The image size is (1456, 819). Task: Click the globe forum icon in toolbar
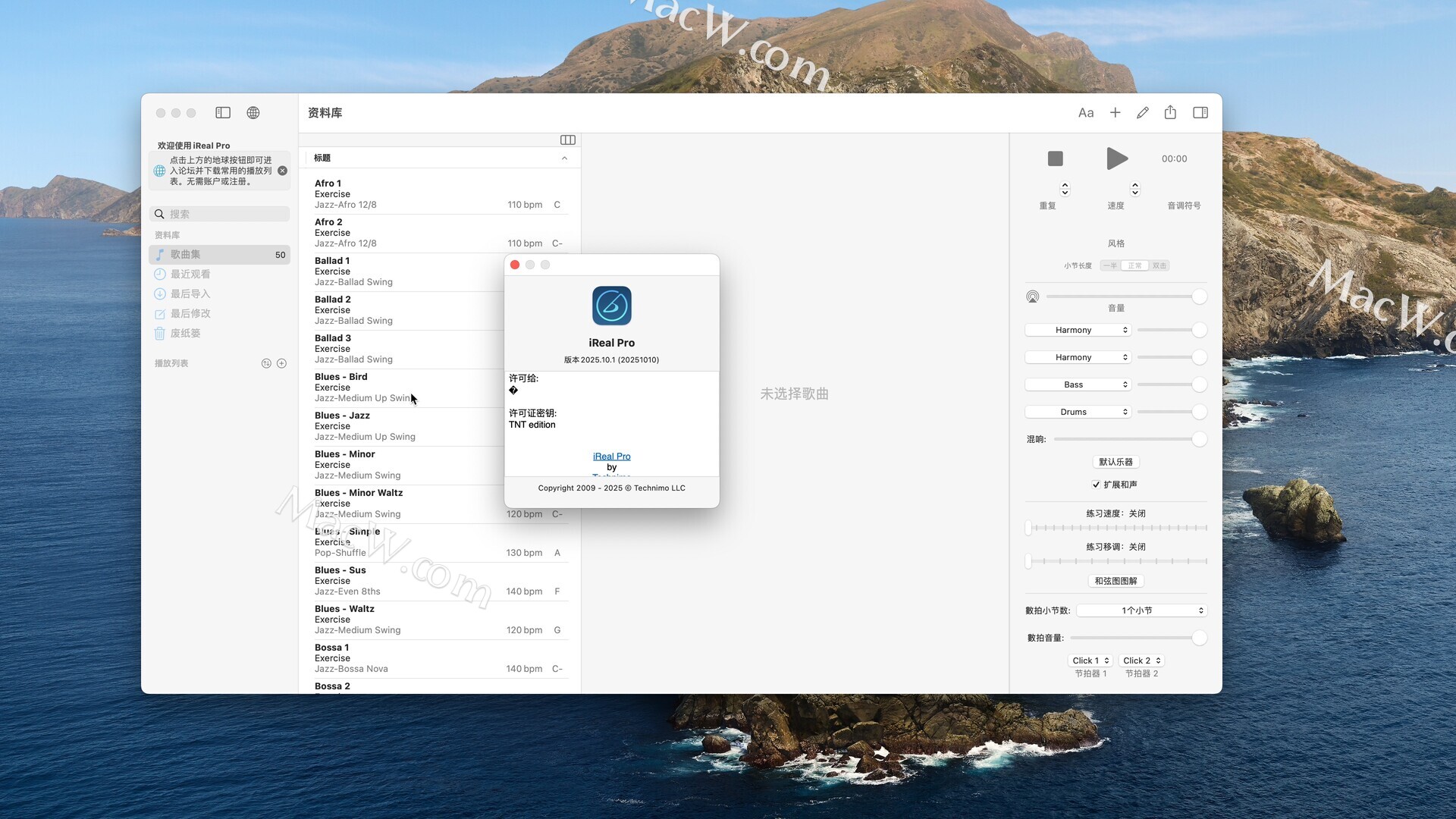coord(253,113)
